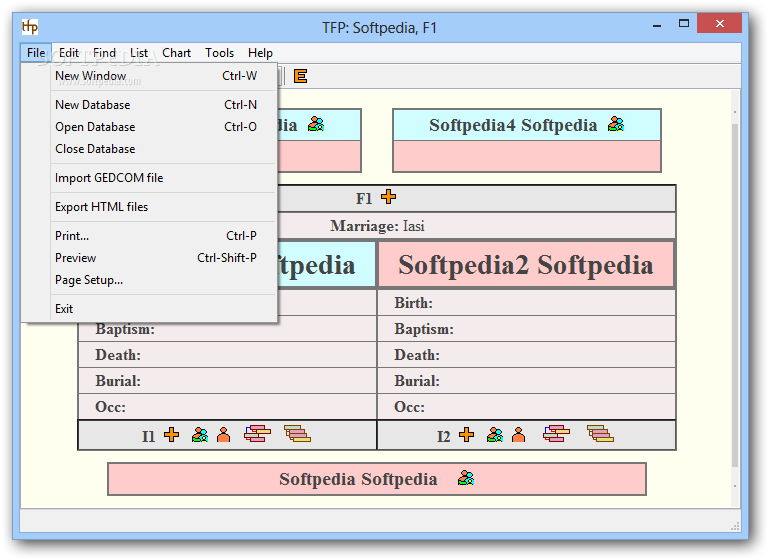Maximize the TFP window

click(x=684, y=24)
